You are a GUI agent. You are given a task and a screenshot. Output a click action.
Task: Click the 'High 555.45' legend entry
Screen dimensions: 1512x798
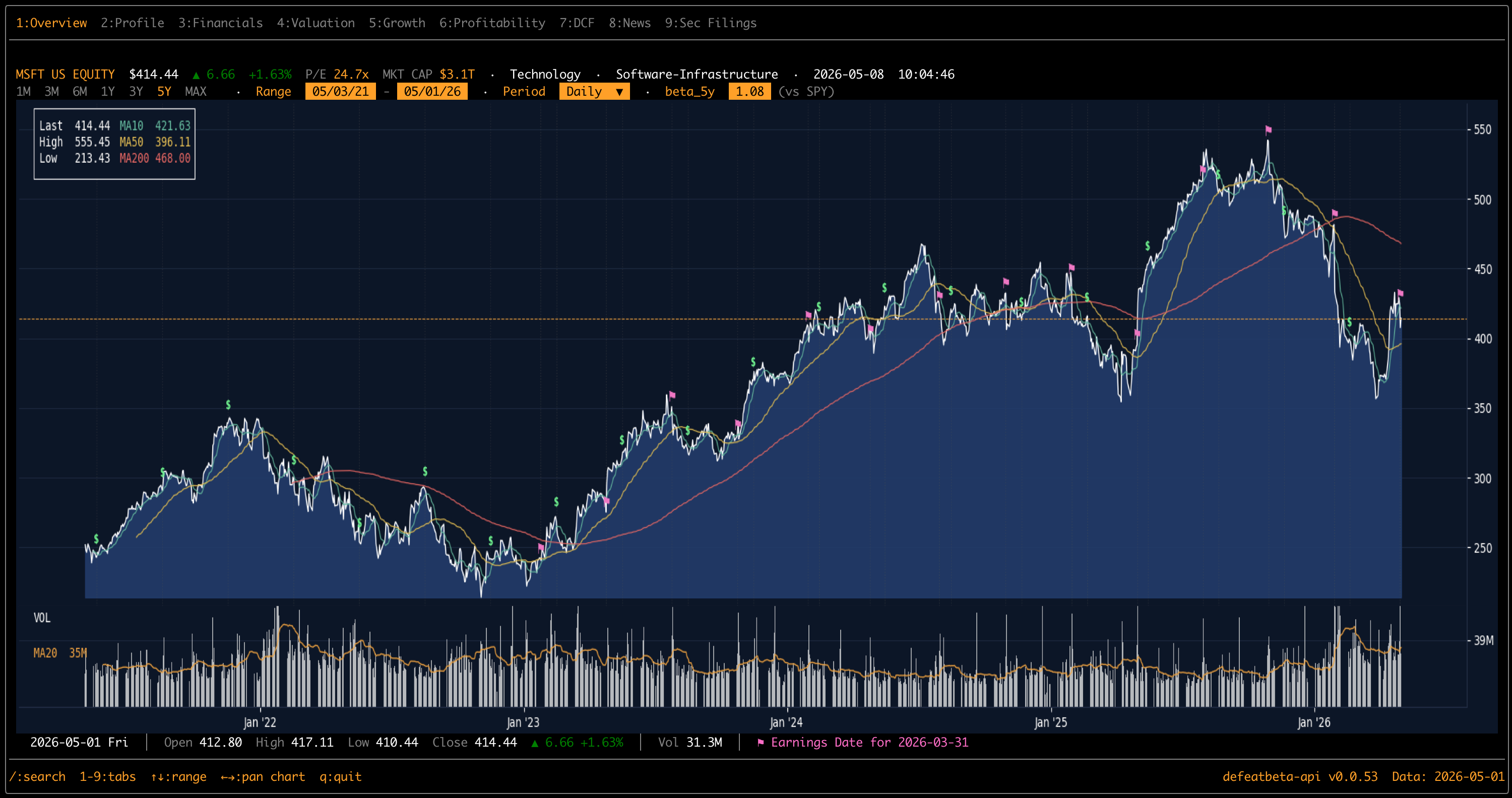pos(75,142)
